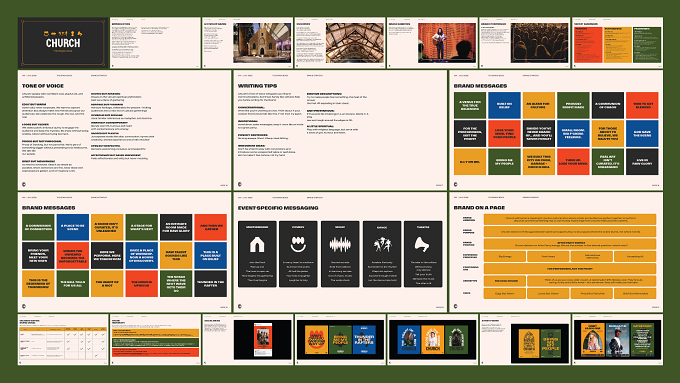Viewport: 680px width, 383px height.
Task: Open the slide with the phone post mockup
Action: 247,339
